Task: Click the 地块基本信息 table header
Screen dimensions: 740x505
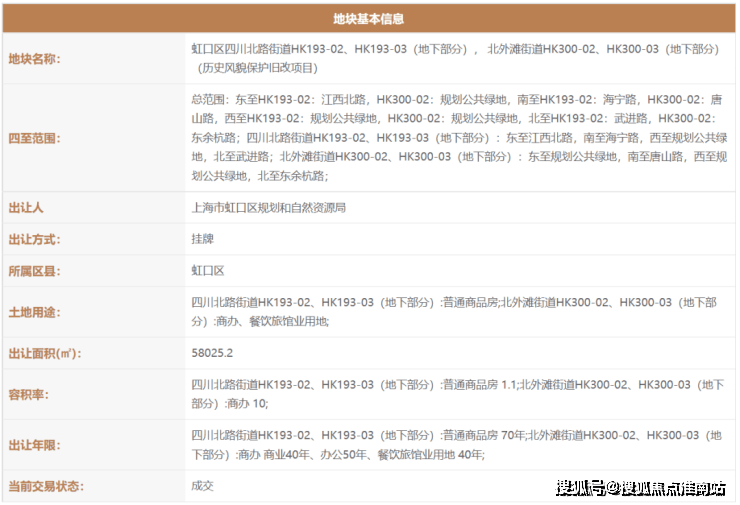Action: point(368,19)
